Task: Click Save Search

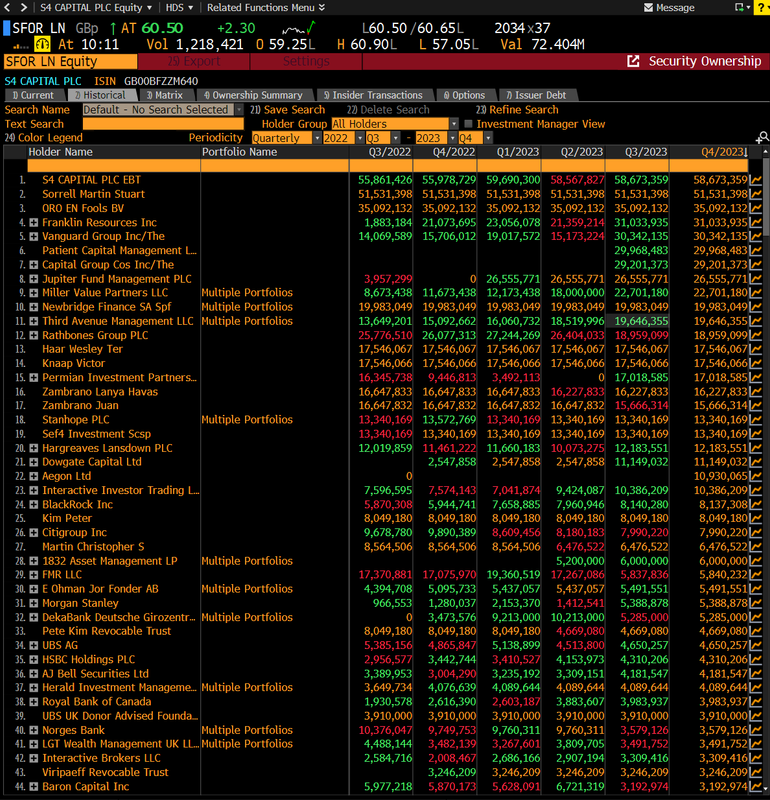Action: 287,110
